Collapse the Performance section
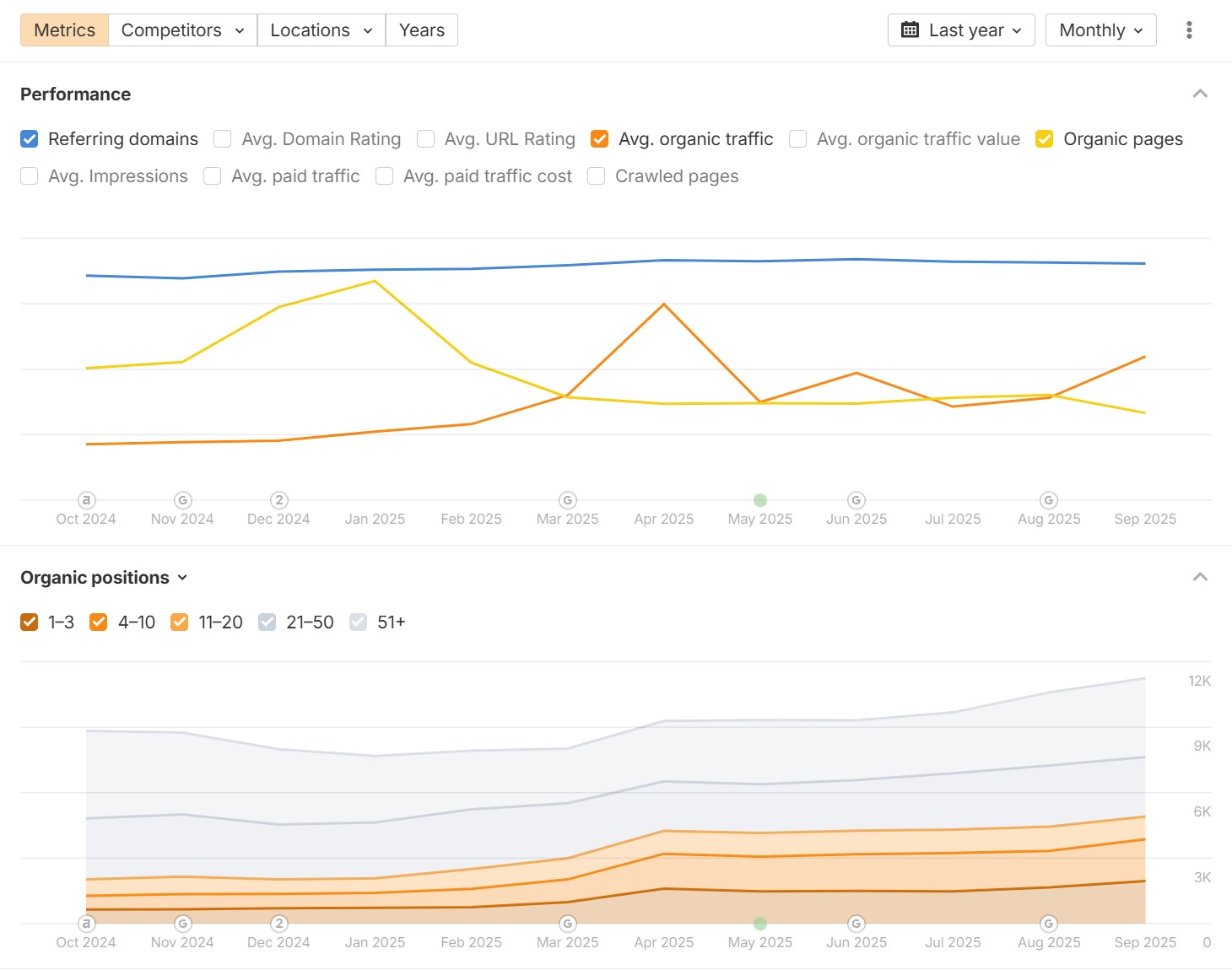The width and height of the screenshot is (1232, 970). [1200, 94]
